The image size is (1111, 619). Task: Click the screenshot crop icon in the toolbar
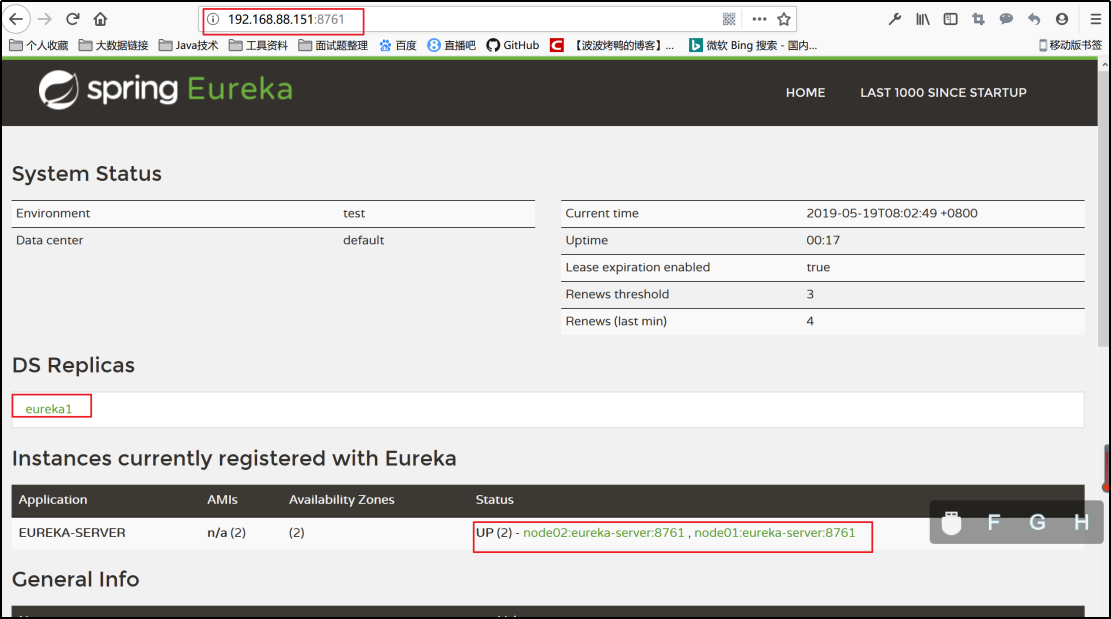pyautogui.click(x=979, y=19)
